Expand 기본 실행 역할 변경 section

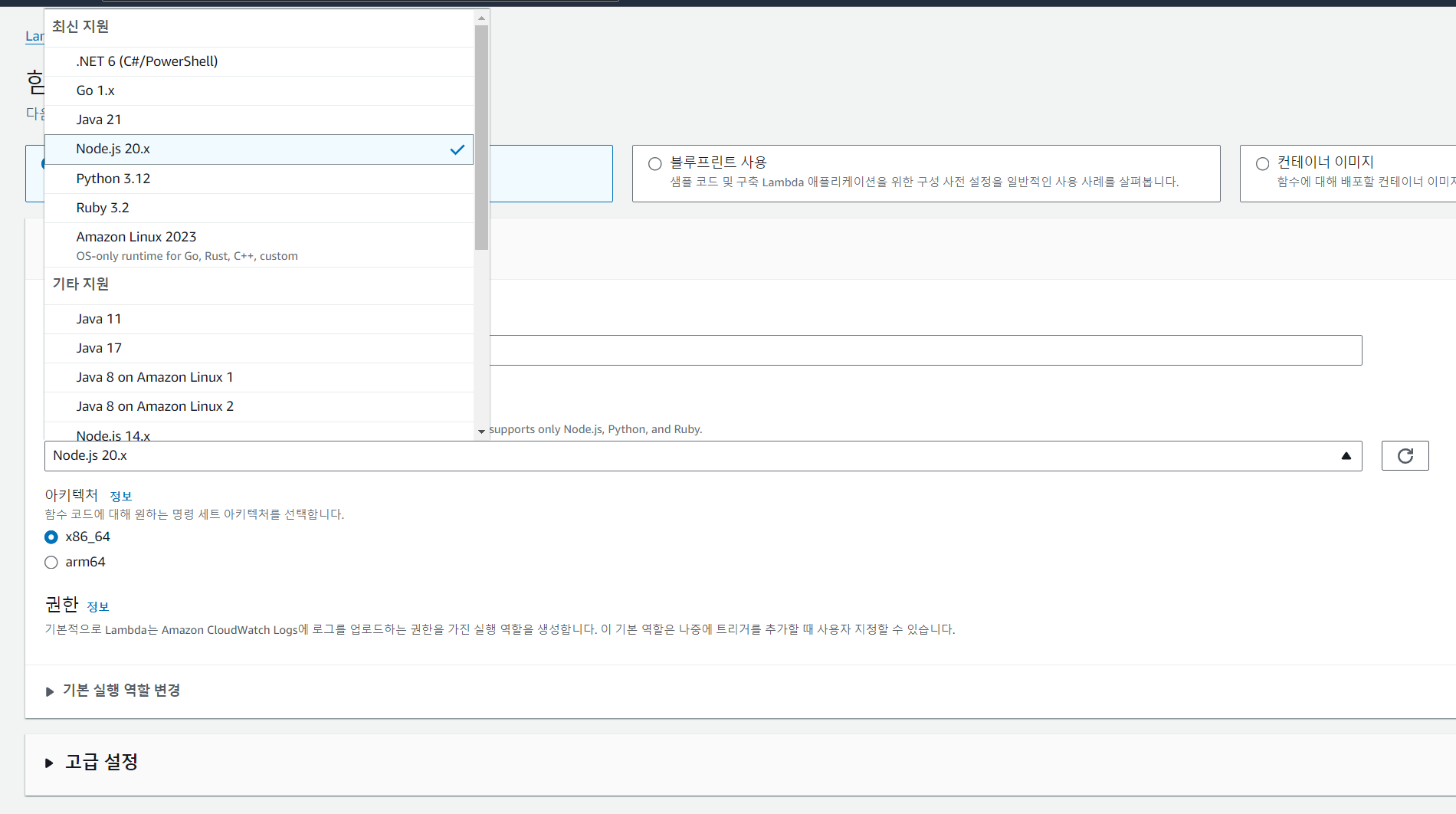(x=113, y=691)
